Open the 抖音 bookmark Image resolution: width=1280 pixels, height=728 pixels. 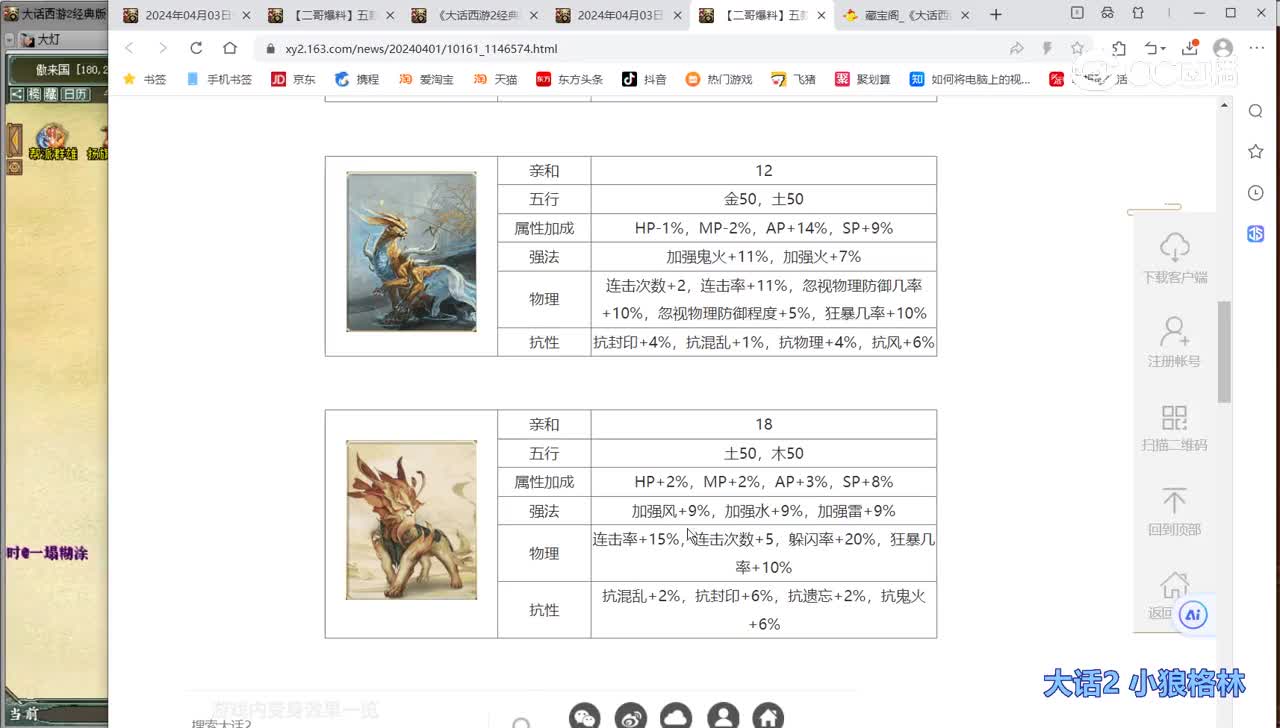pyautogui.click(x=644, y=79)
